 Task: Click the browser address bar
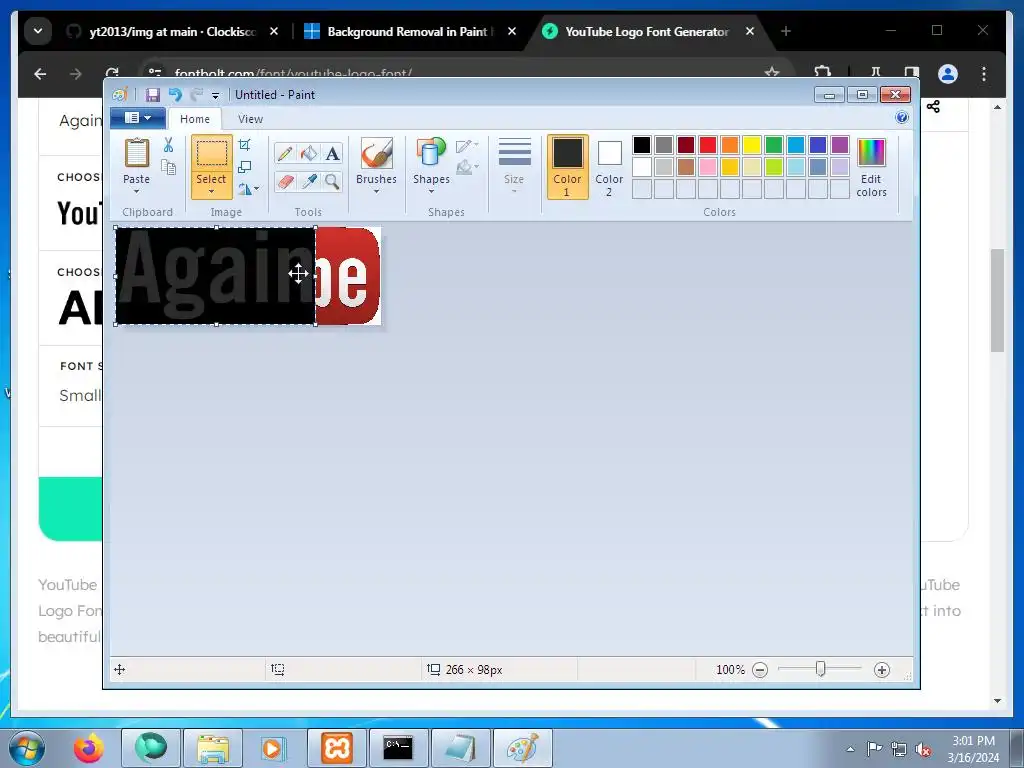click(457, 72)
